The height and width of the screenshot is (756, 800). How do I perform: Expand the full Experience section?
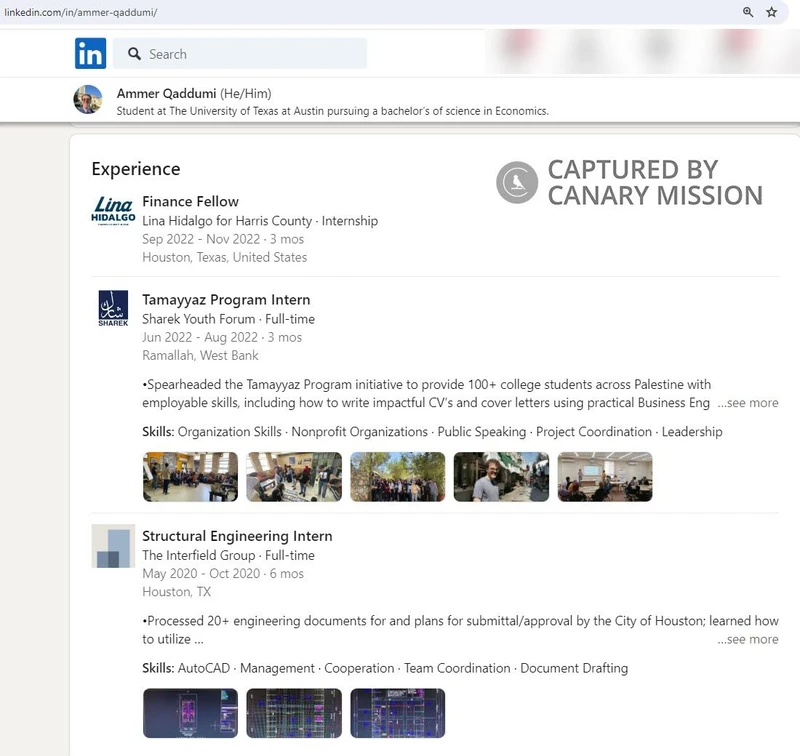135,169
